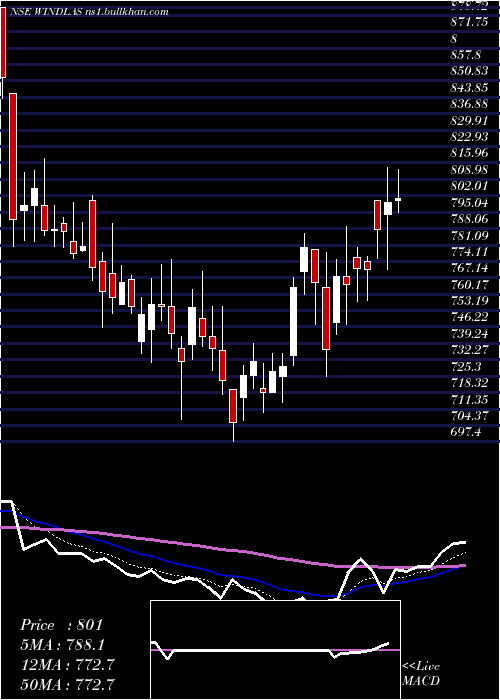Image resolution: width=500 pixels, height=700 pixels.
Task: Click the 857.8 price axis label
Action: pyautogui.click(x=466, y=55)
